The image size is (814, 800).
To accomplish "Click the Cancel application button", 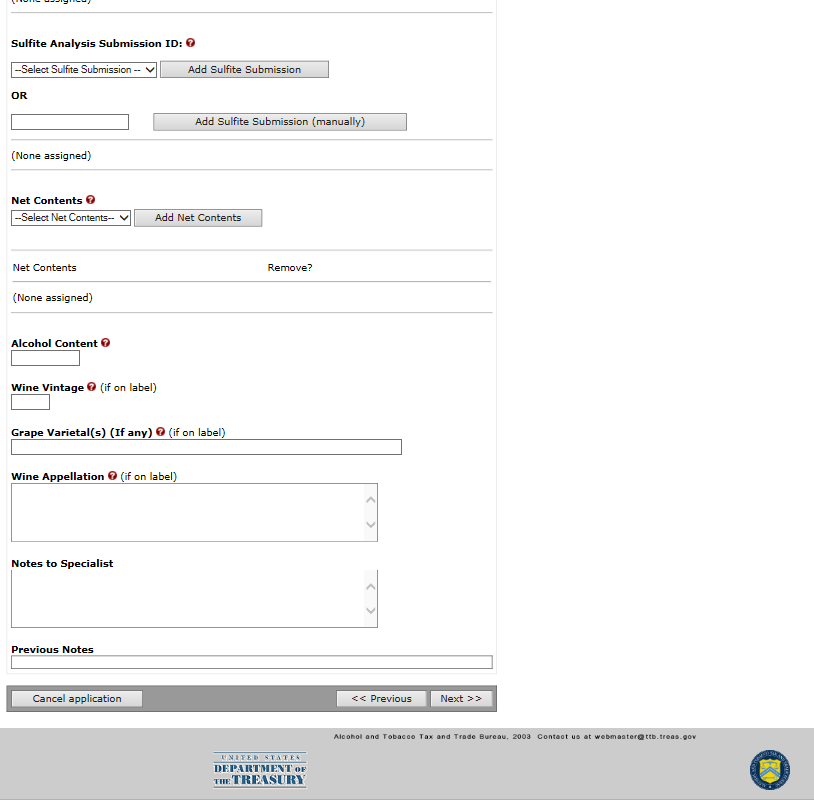I will pos(77,699).
